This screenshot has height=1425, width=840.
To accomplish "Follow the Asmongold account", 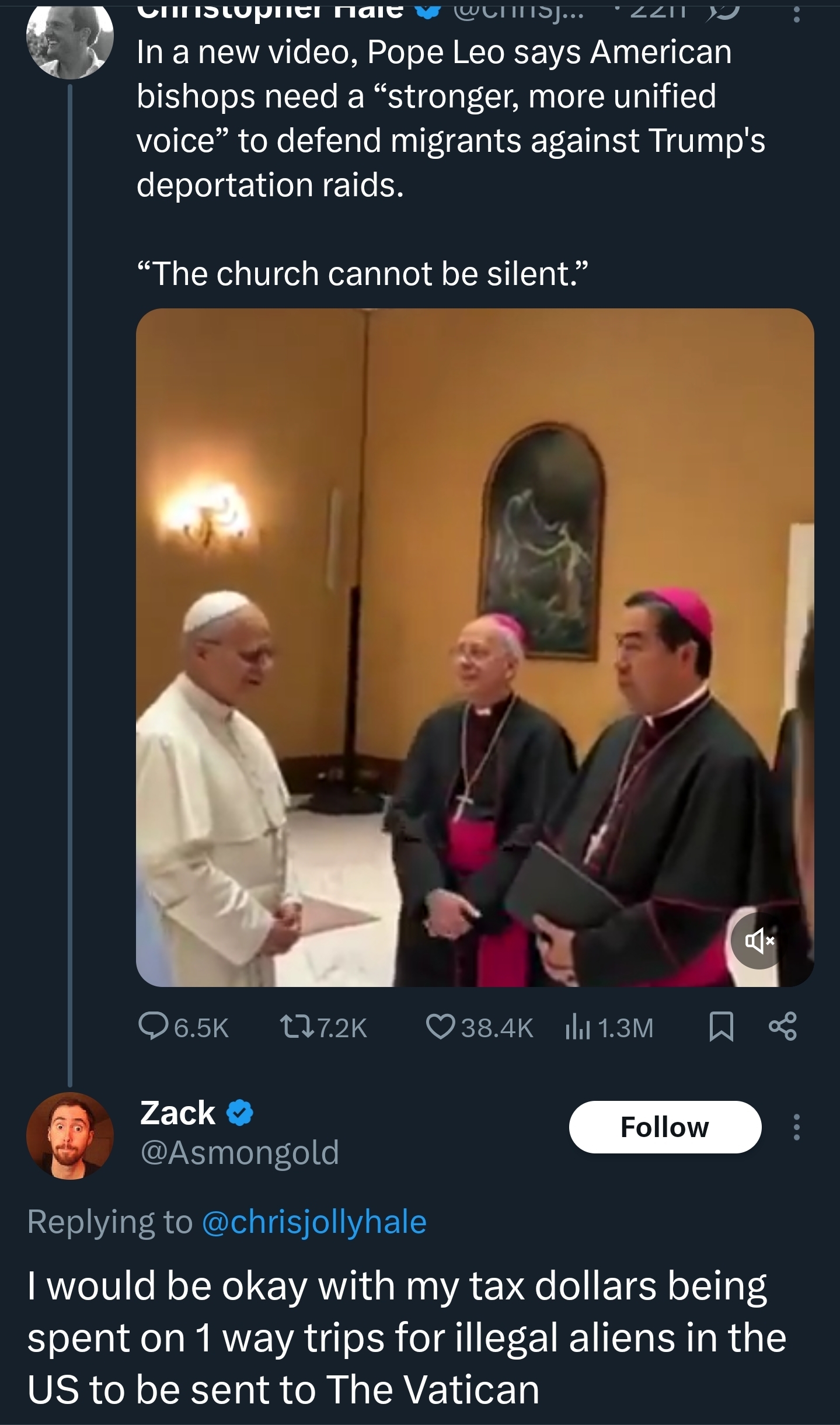I will 664,1127.
